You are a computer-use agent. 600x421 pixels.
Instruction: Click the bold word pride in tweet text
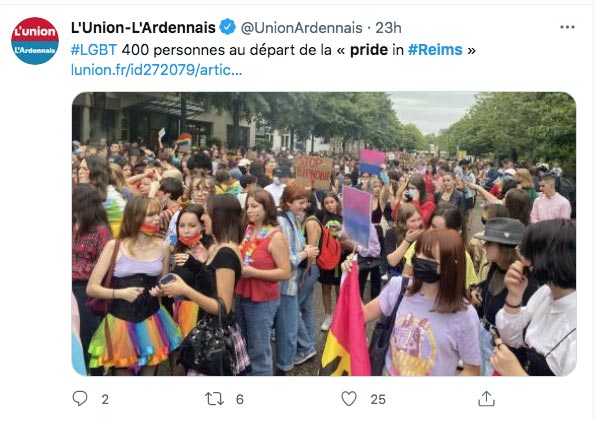pyautogui.click(x=369, y=50)
